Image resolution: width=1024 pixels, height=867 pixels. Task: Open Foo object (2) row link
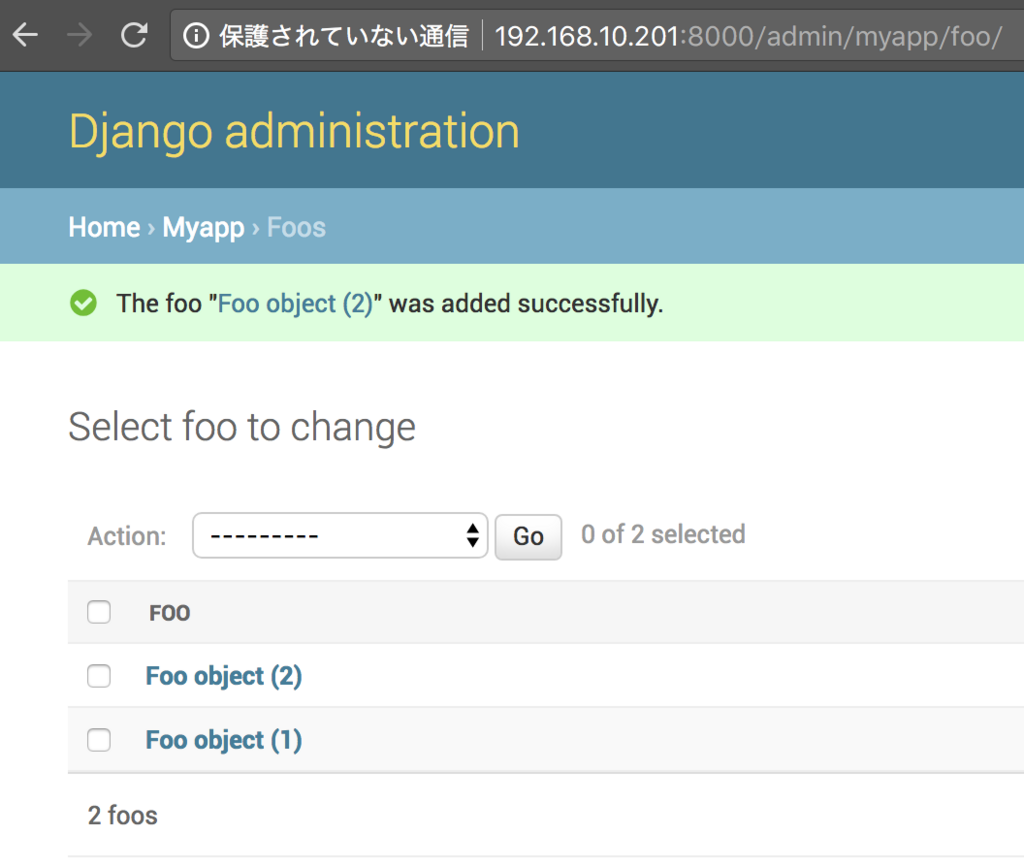point(224,676)
